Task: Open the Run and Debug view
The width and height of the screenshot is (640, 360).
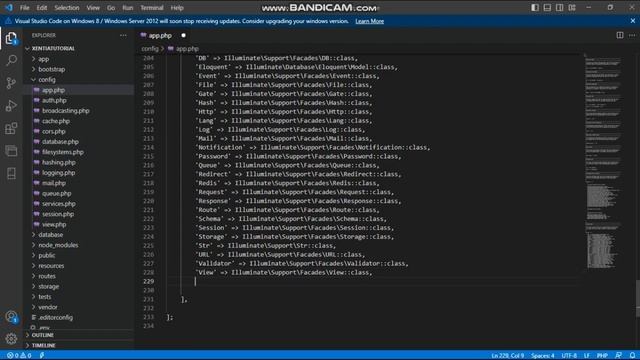Action: [x=11, y=106]
